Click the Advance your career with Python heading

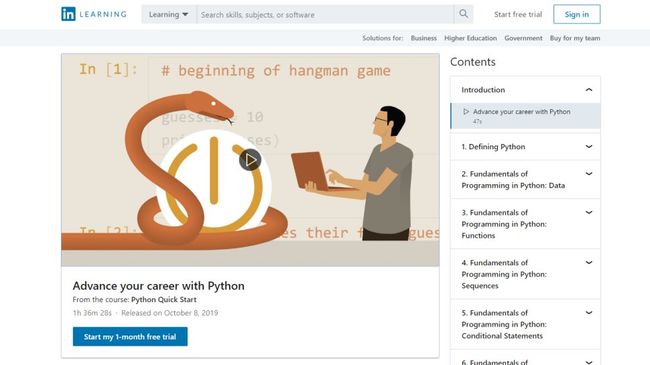(158, 286)
